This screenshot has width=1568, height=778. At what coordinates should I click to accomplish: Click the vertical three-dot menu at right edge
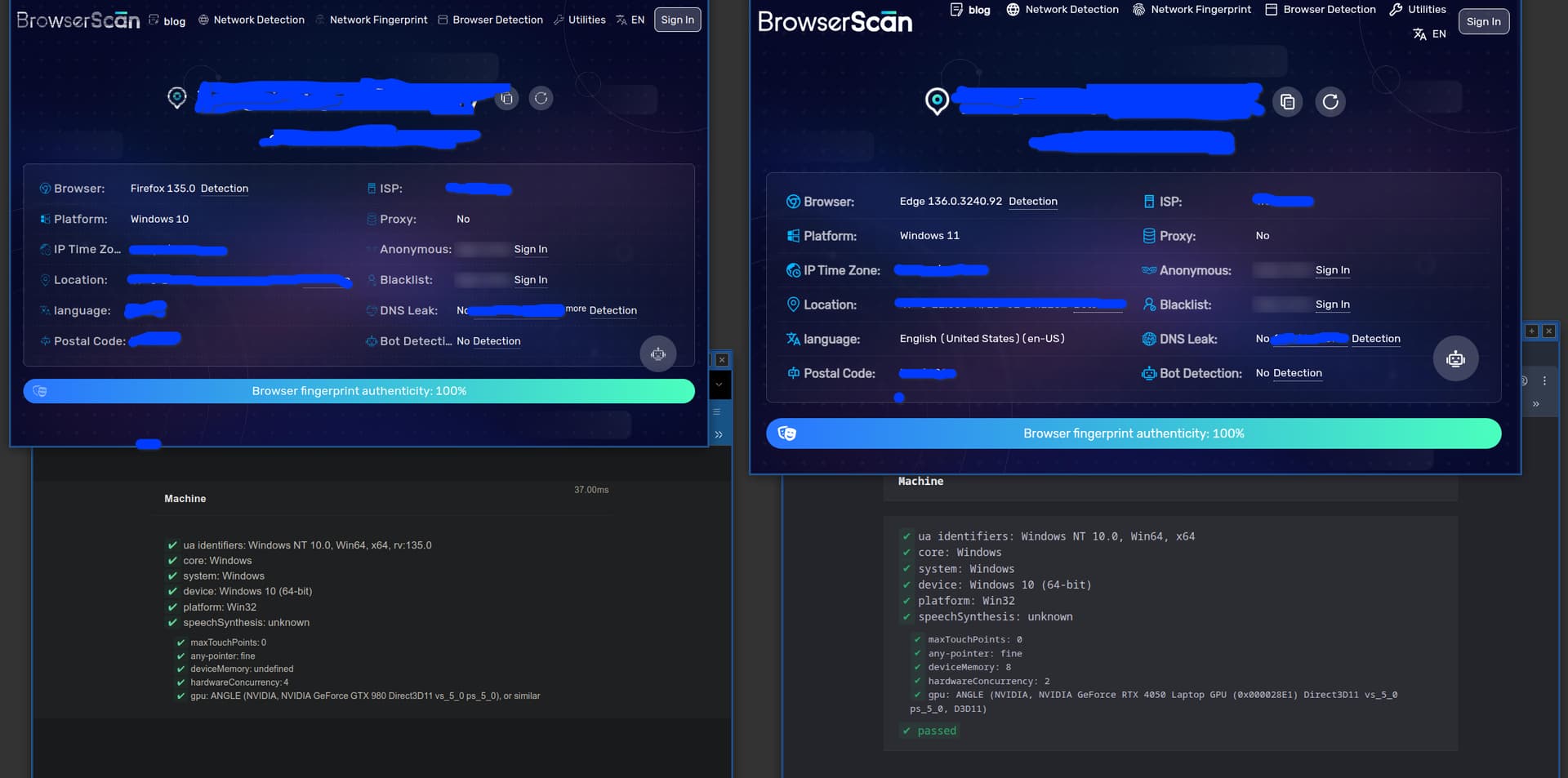click(1544, 381)
